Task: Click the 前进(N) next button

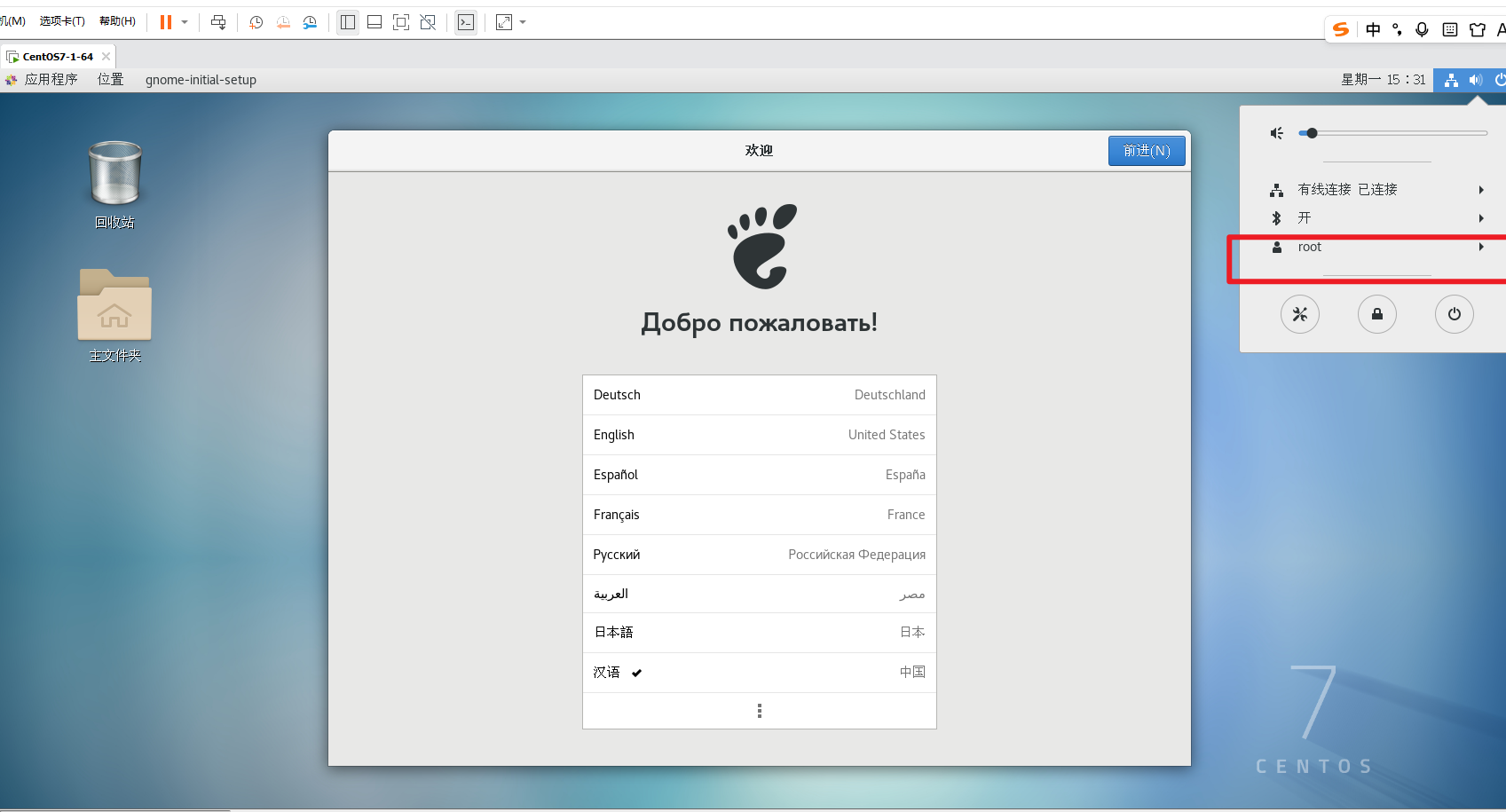Action: pyautogui.click(x=1146, y=151)
